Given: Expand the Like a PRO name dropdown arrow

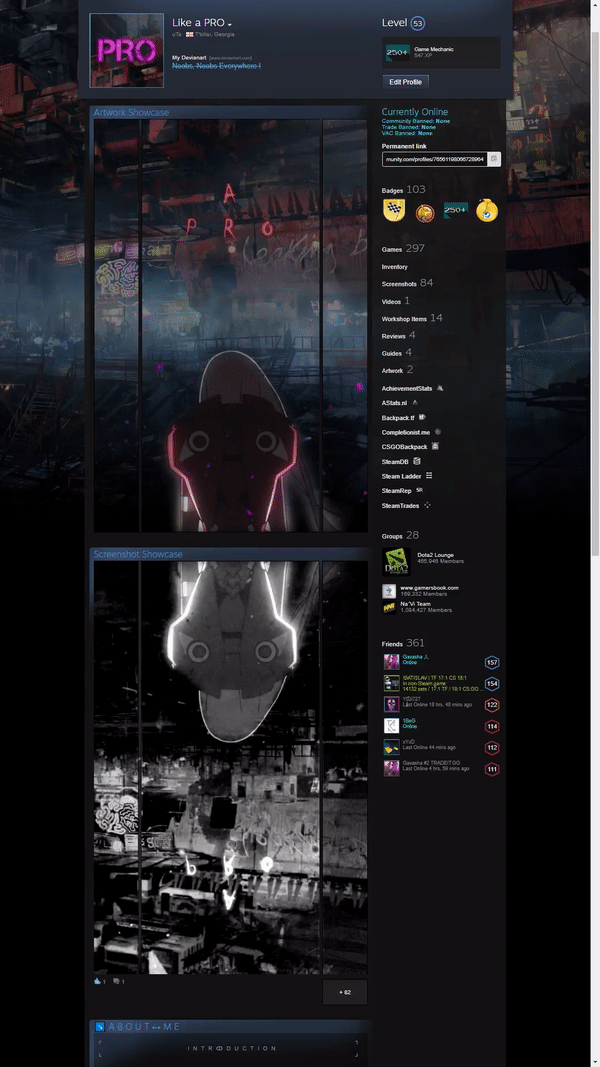Looking at the screenshot, I should 230,24.
